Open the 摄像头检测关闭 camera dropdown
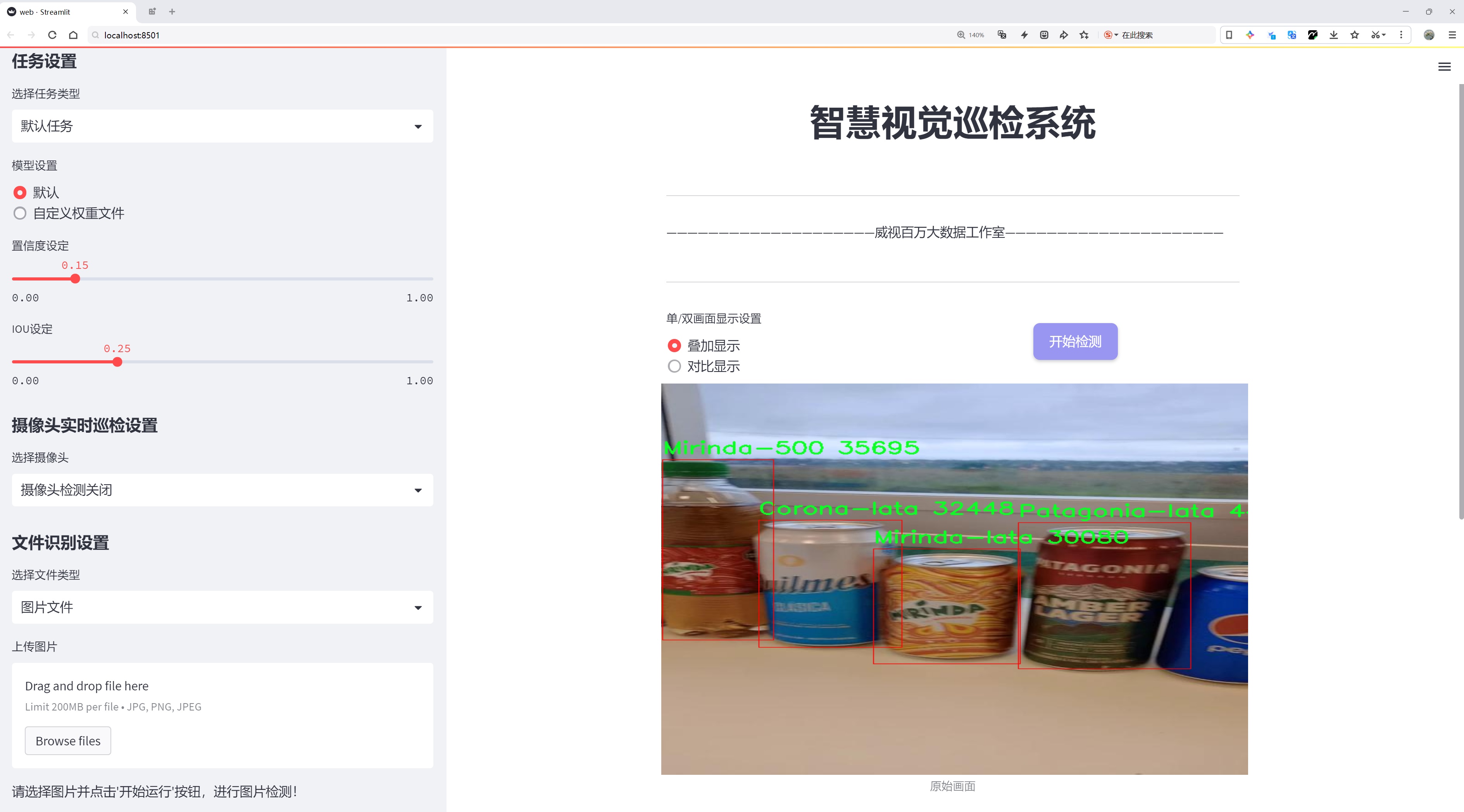 [x=222, y=490]
